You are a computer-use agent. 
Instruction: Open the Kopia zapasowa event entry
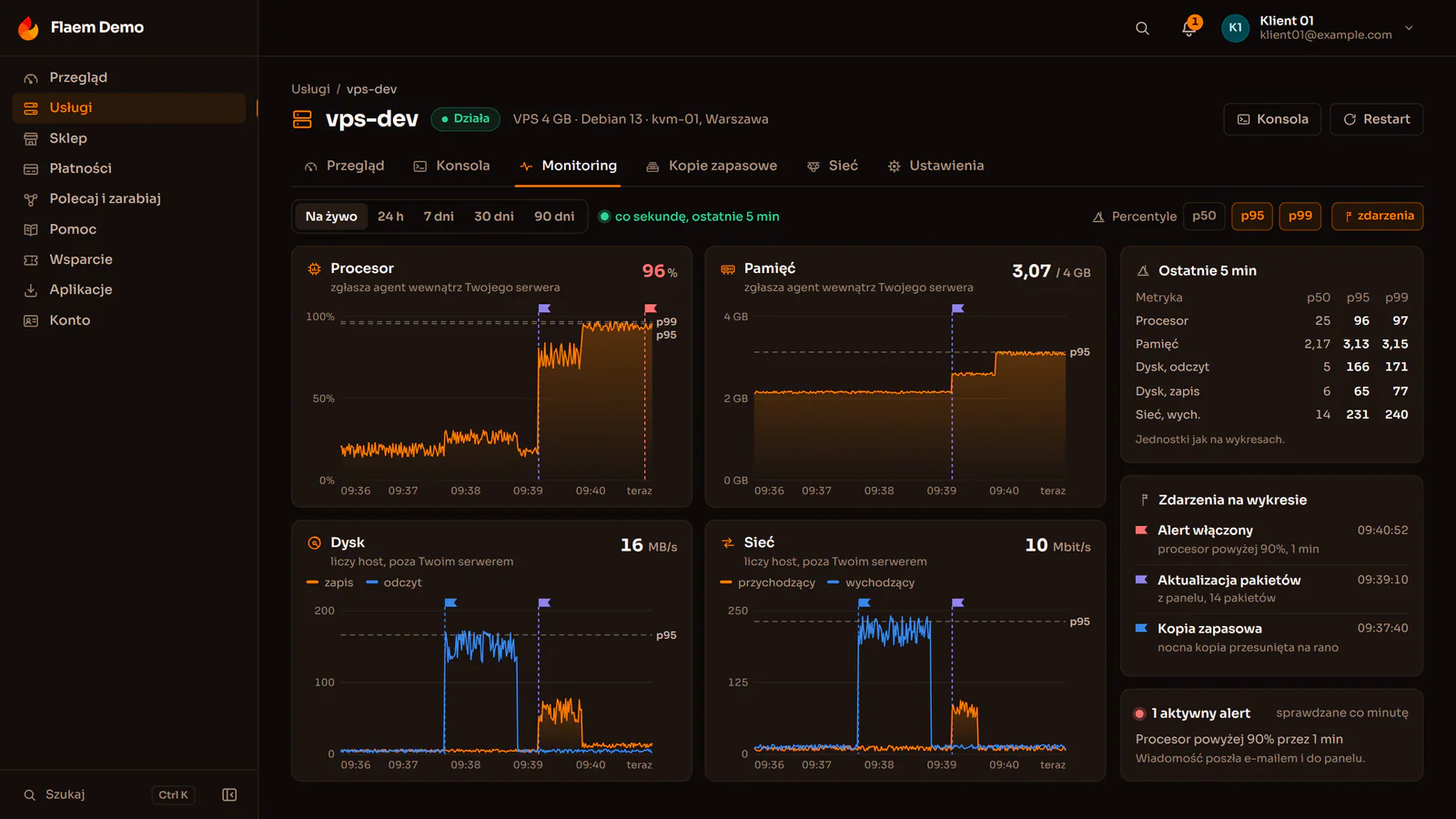point(1271,638)
